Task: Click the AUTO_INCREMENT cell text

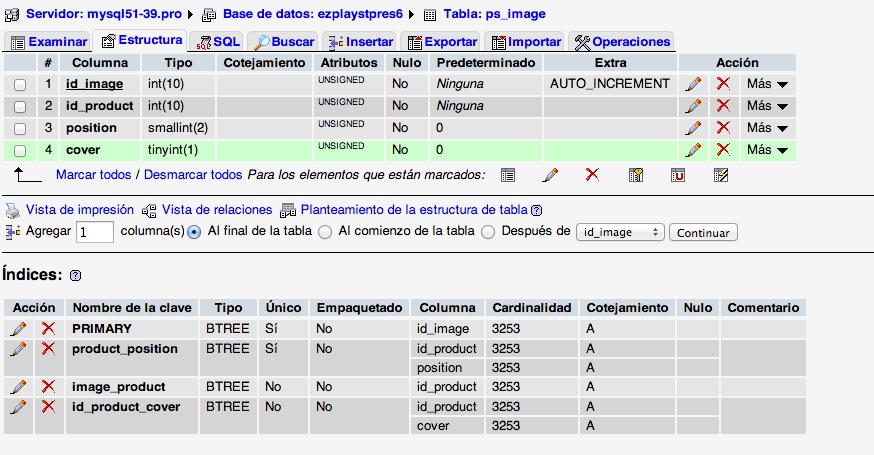Action: 610,84
